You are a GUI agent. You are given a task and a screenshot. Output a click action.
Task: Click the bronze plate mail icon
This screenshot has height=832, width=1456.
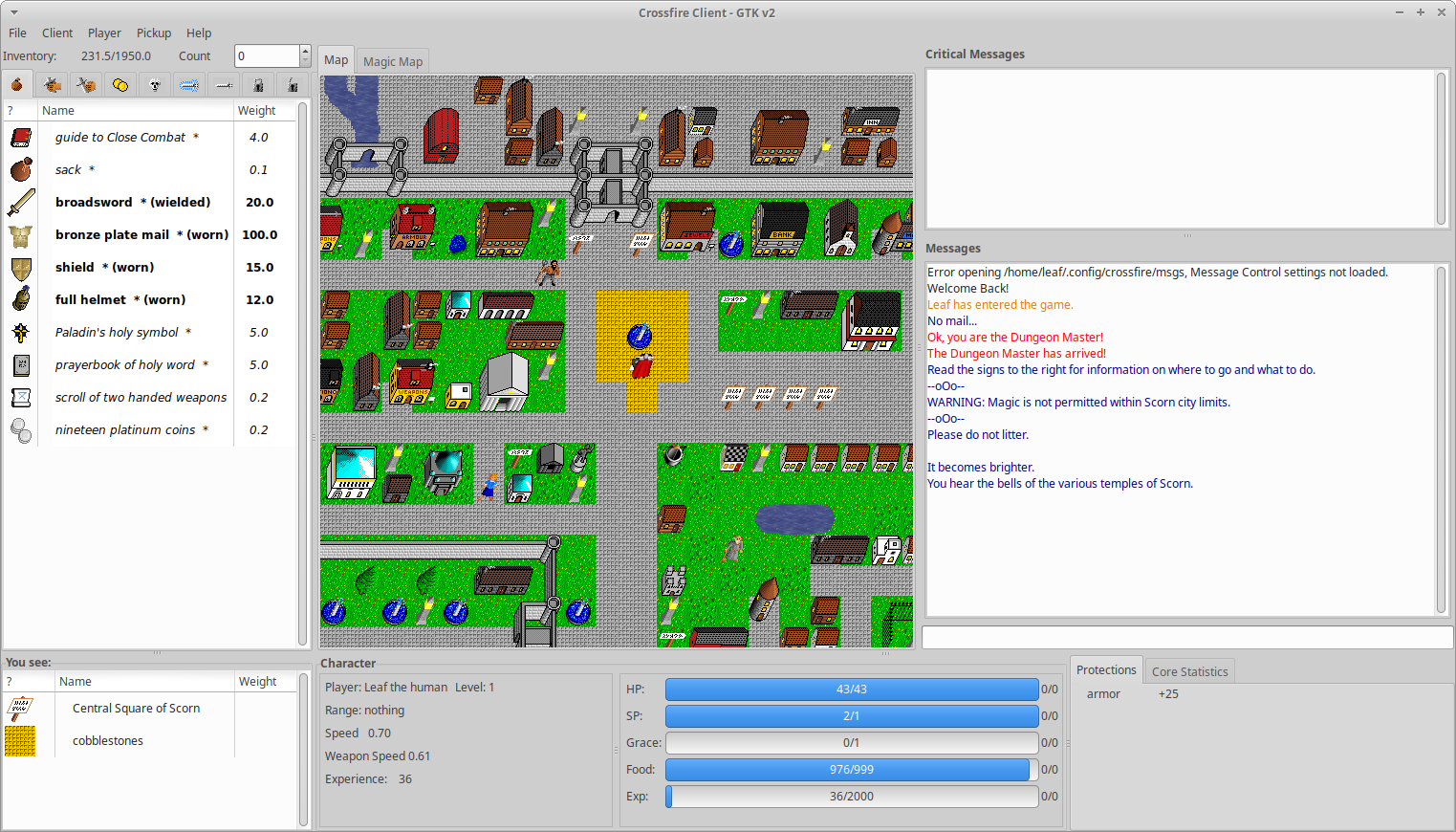pyautogui.click(x=21, y=235)
